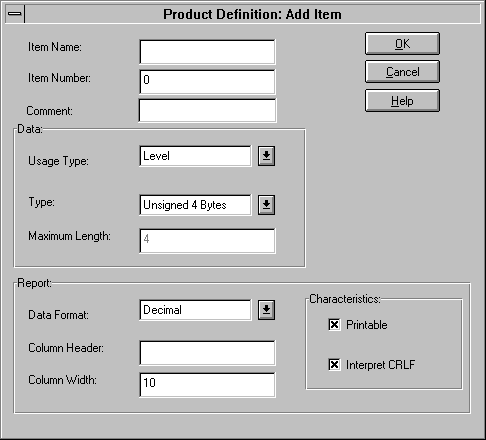Viewport: 486px width, 440px height.
Task: Click the Printable checkbox label text
Action: [x=367, y=325]
